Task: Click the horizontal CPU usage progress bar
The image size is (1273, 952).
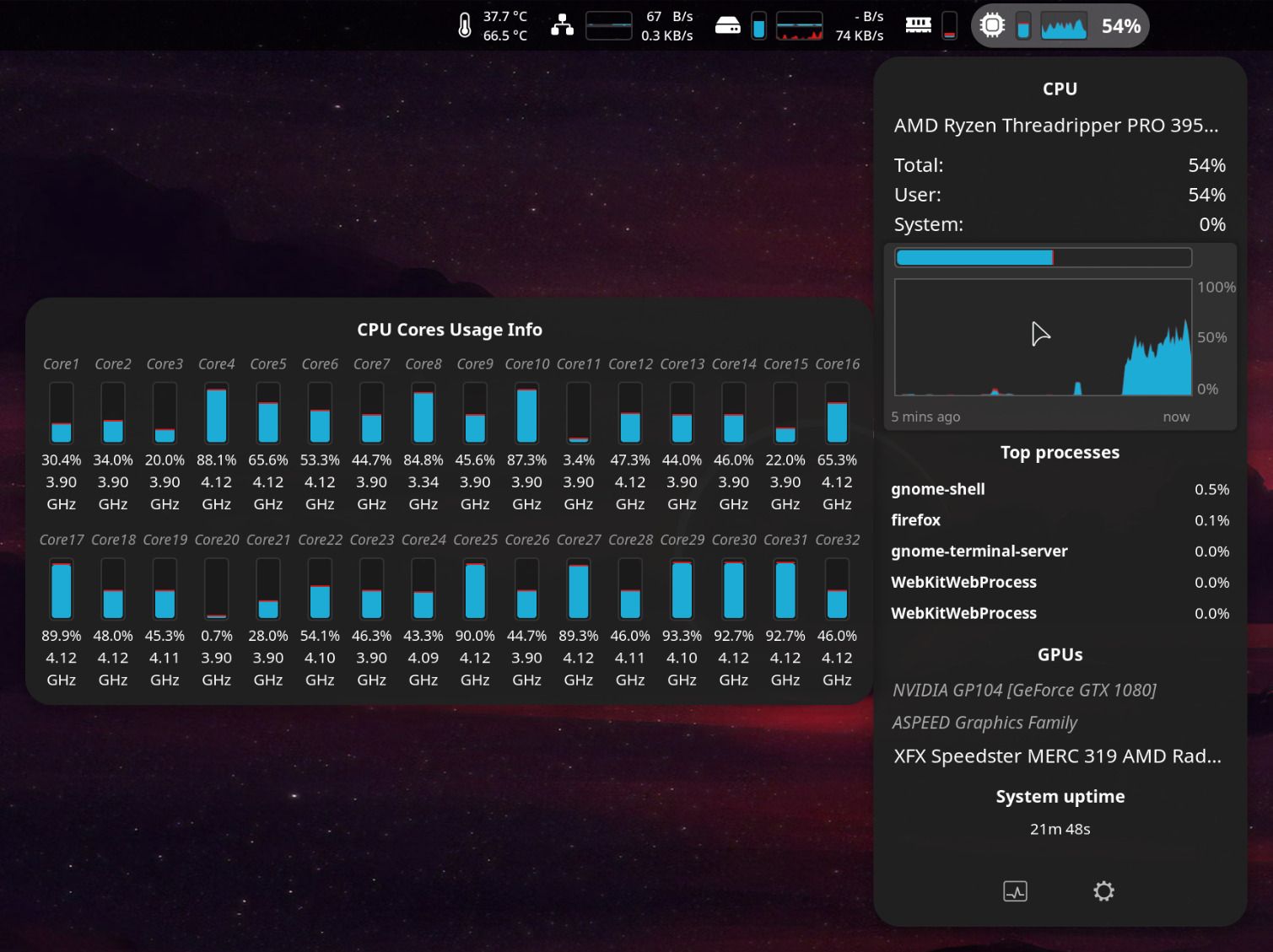Action: pos(1043,257)
